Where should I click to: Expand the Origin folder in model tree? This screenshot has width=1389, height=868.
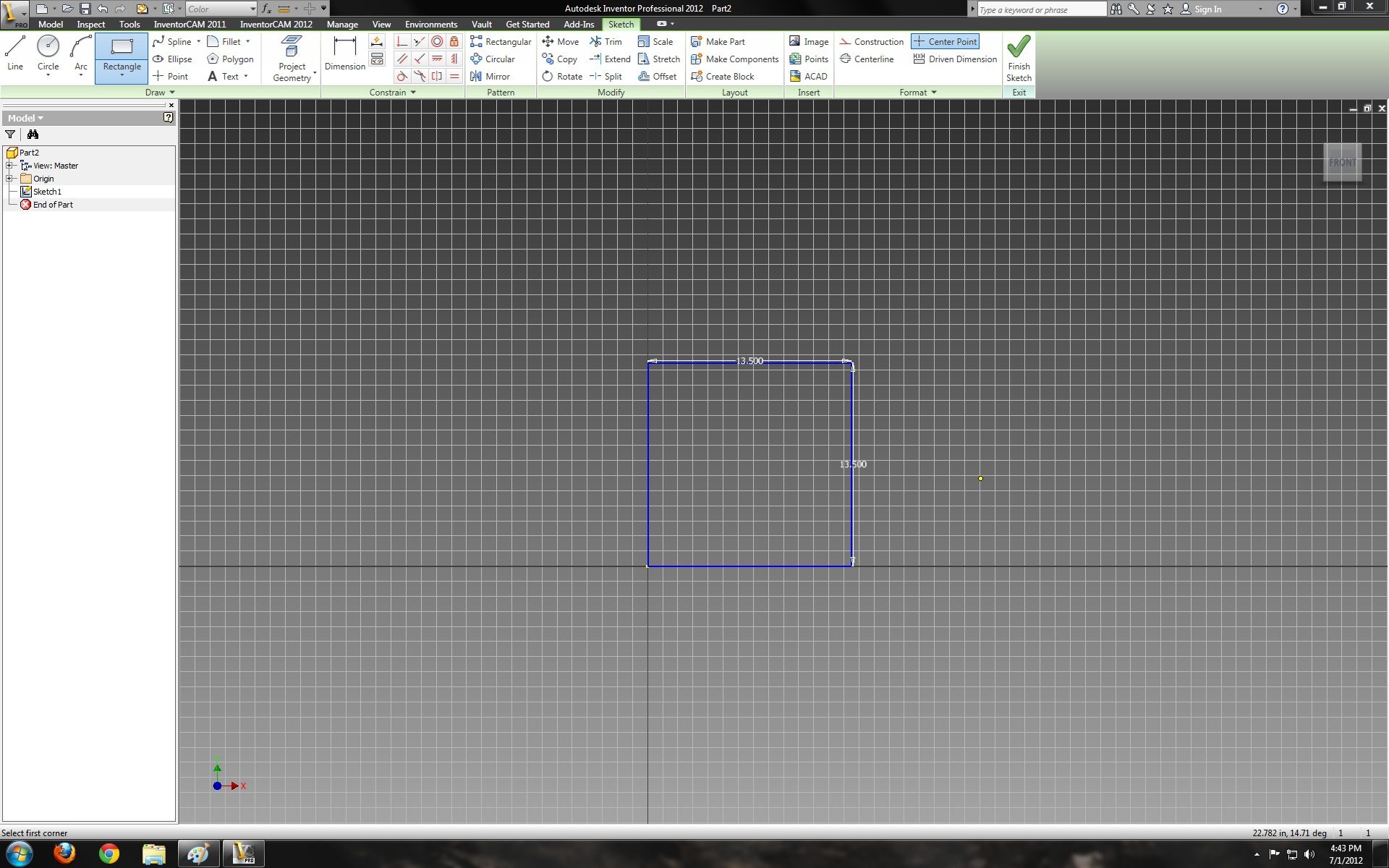8,178
